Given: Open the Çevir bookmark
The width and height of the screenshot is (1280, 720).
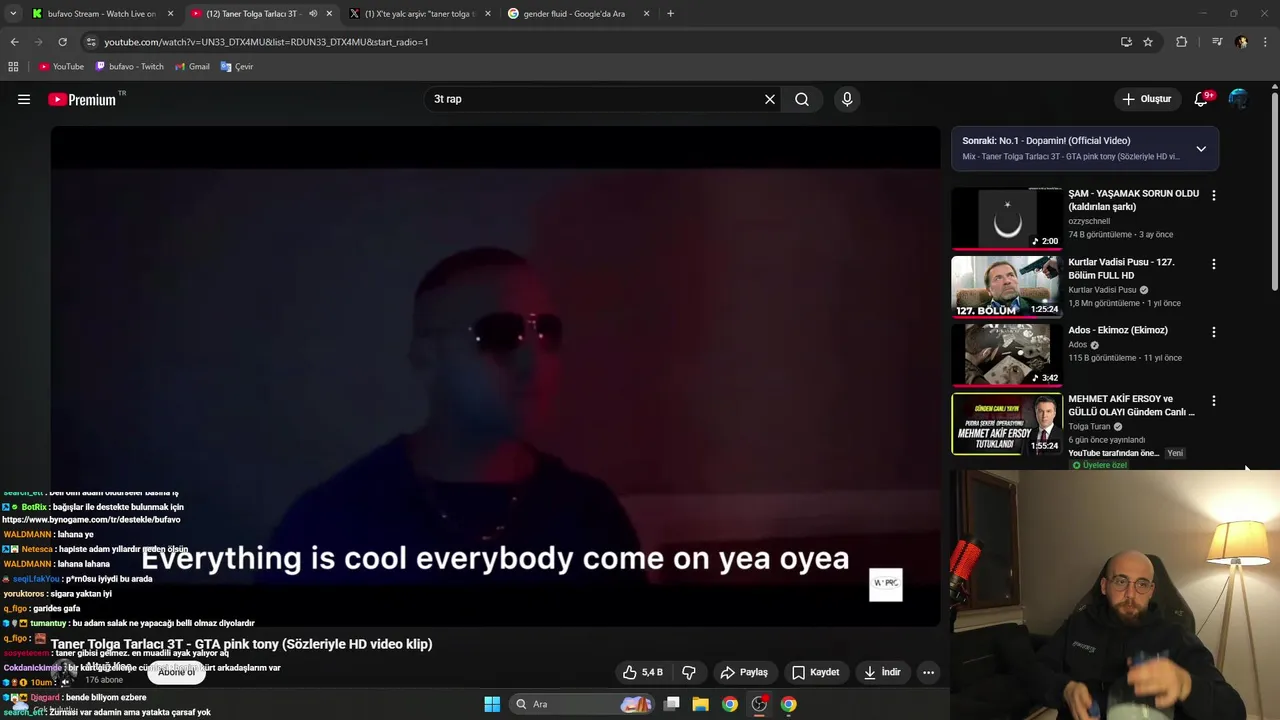Looking at the screenshot, I should pyautogui.click(x=237, y=67).
